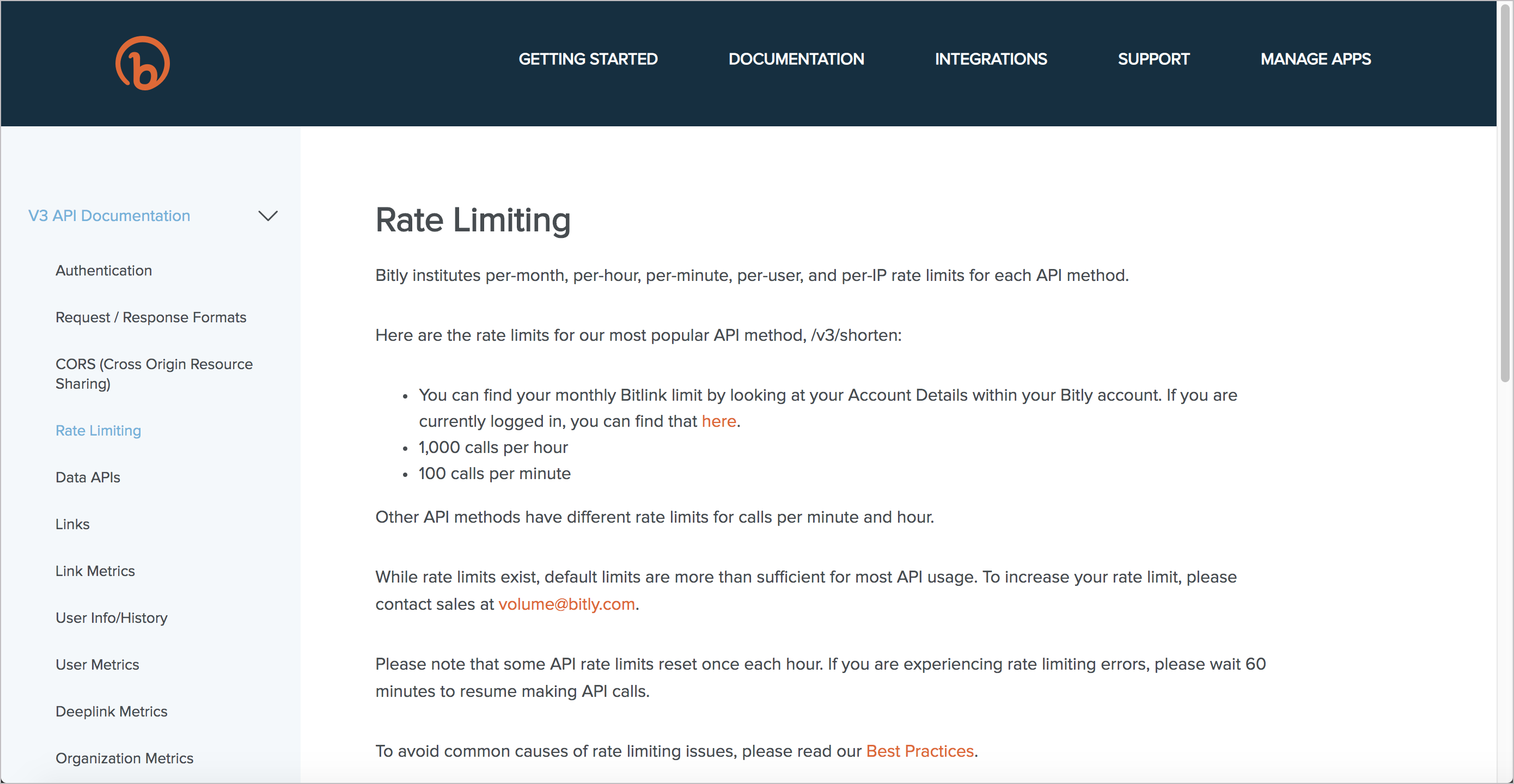
Task: Expand the V3 API Documentation dropdown
Action: [269, 215]
